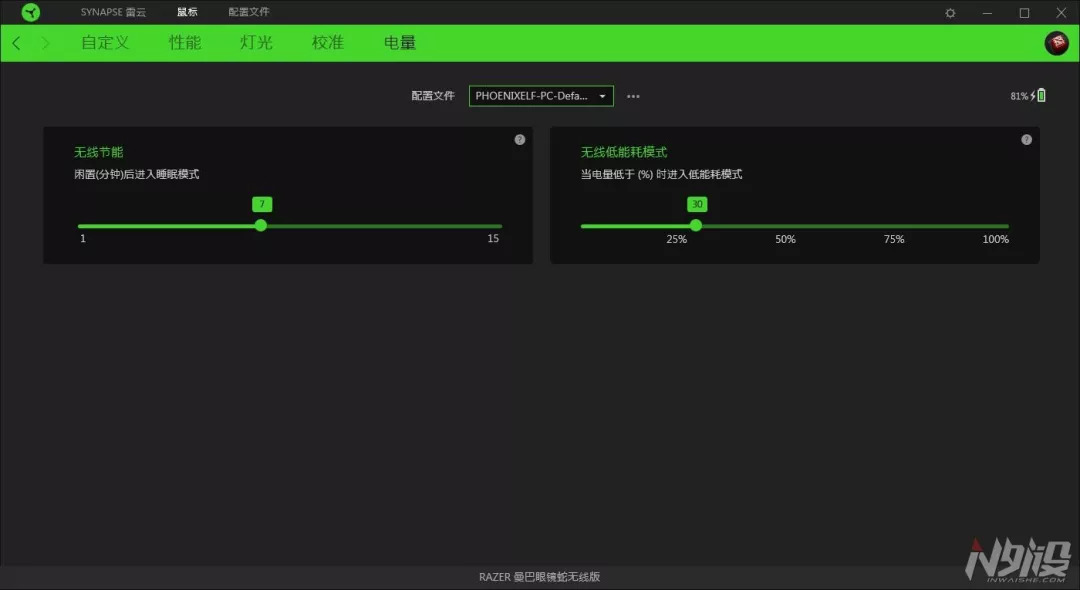
Task: Click the 无线节能 heading
Action: click(98, 152)
